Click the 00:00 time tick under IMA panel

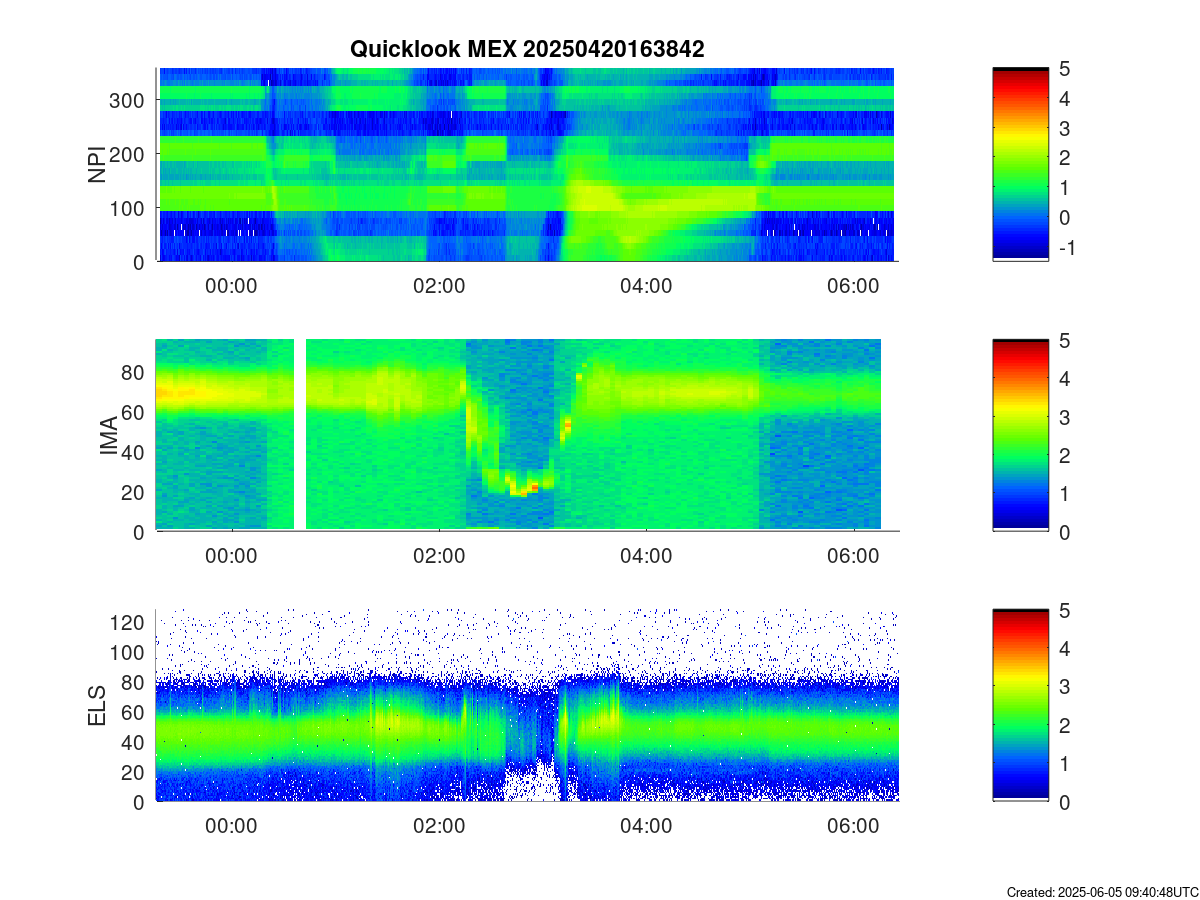coord(231,555)
